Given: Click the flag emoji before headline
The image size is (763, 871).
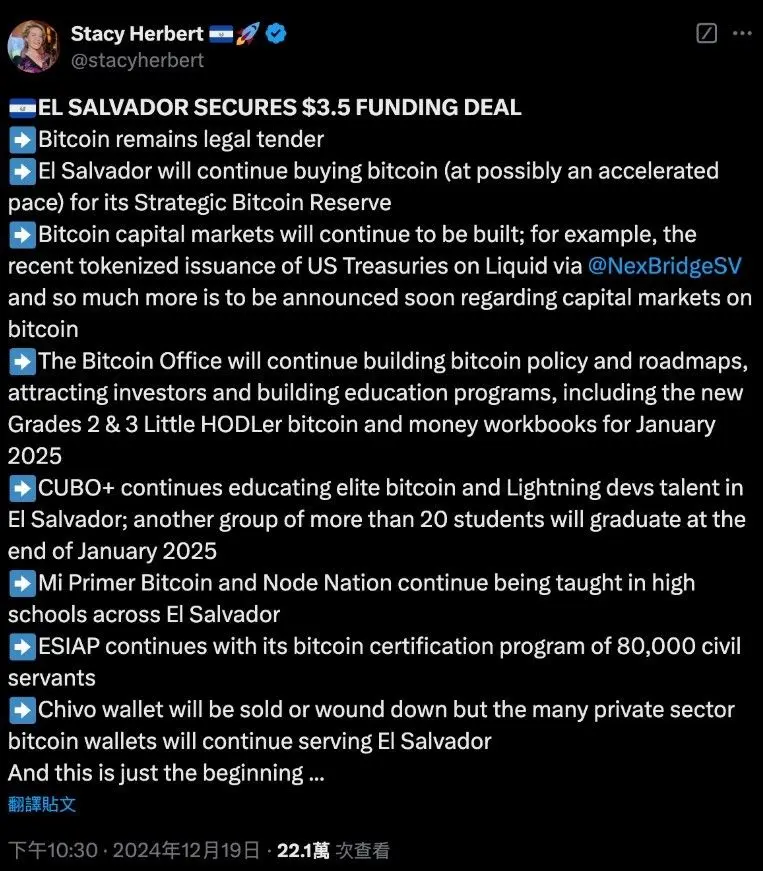Looking at the screenshot, I should (23, 108).
